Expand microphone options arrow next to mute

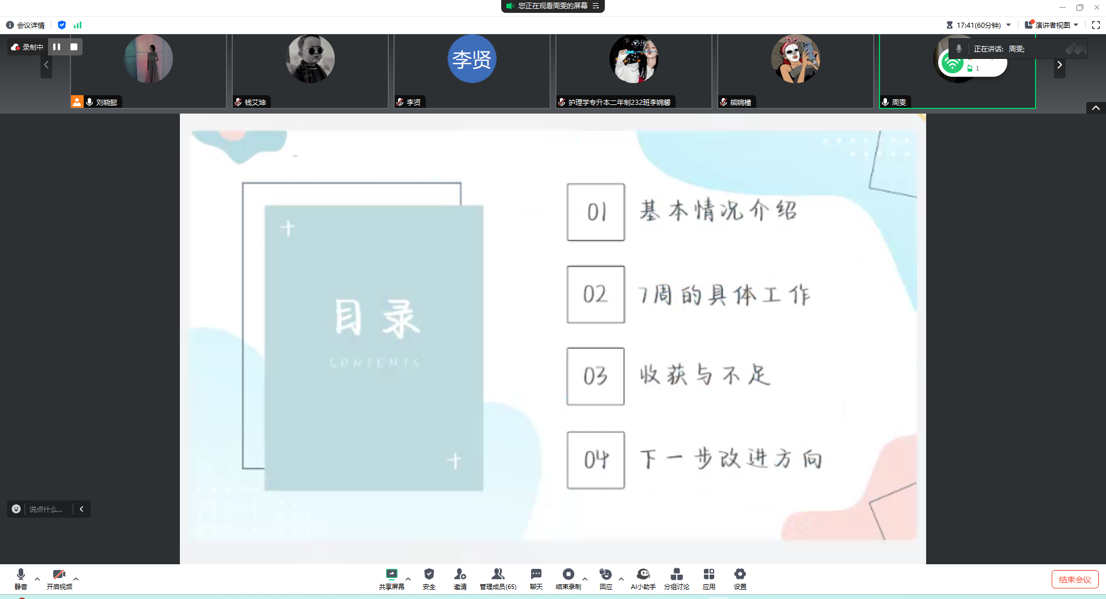point(37,578)
